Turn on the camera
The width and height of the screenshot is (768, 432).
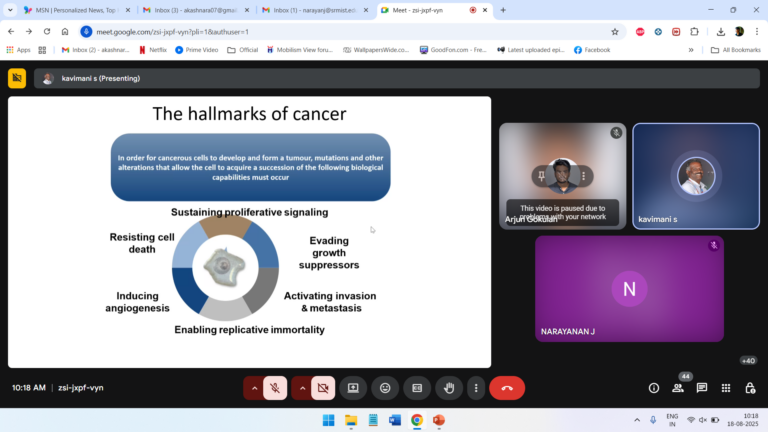[322, 388]
